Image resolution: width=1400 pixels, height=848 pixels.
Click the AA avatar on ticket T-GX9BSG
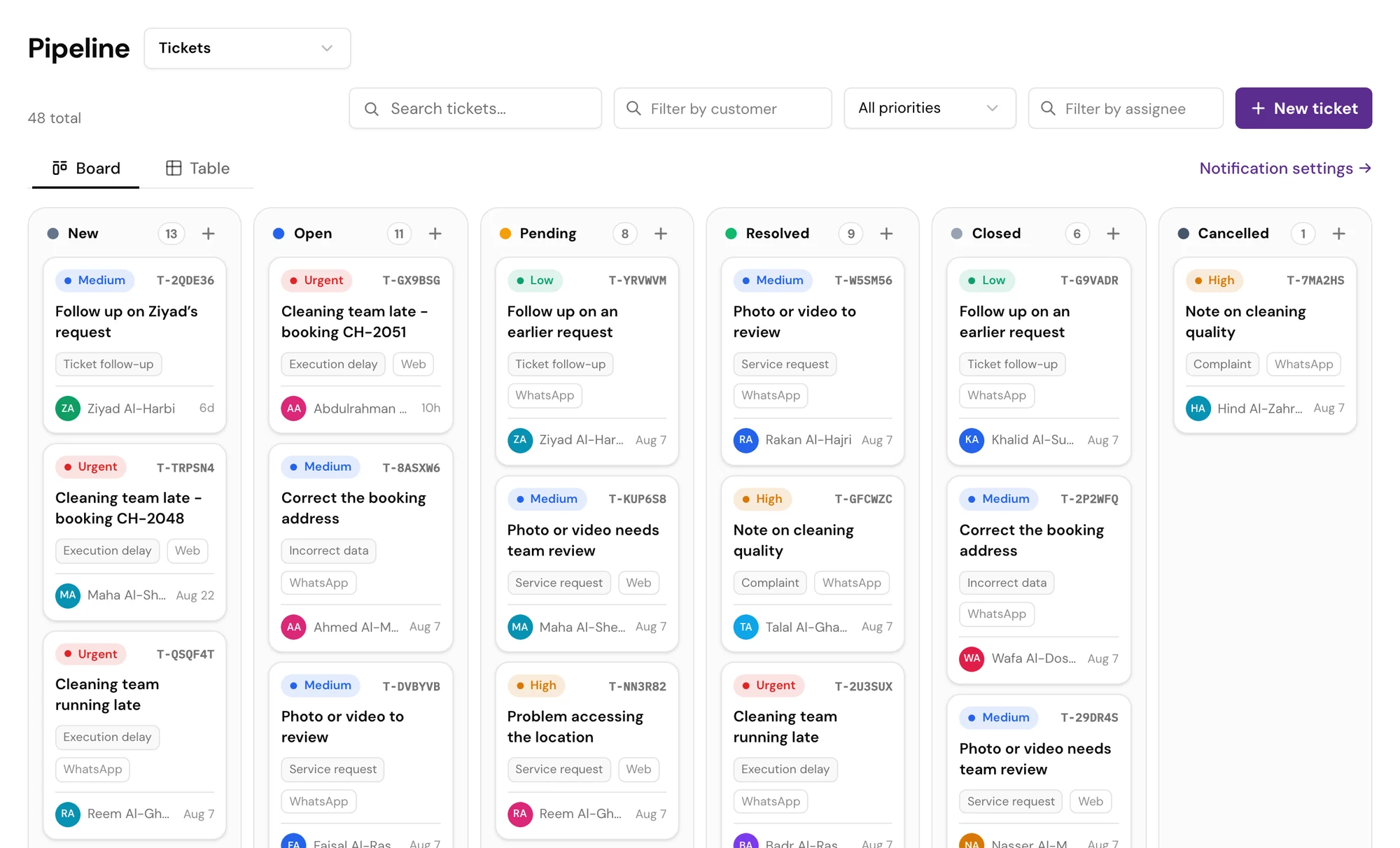(x=294, y=409)
